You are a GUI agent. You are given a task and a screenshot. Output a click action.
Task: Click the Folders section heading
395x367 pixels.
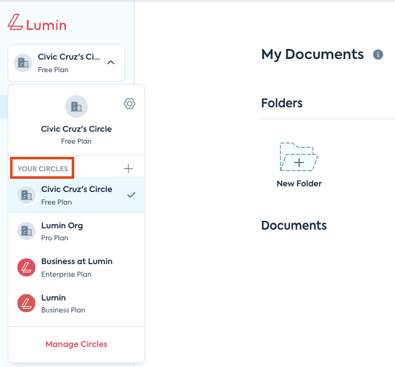282,103
